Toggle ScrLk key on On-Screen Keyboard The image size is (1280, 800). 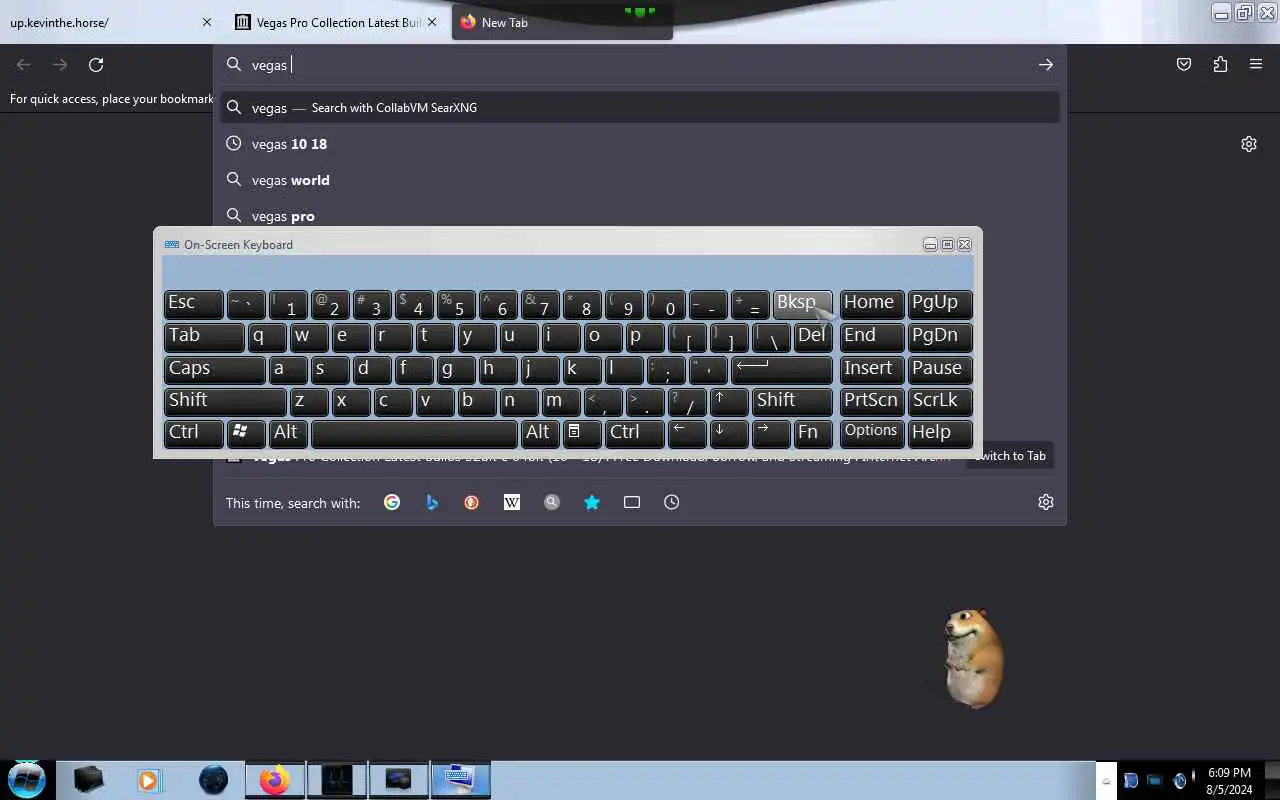(x=940, y=401)
